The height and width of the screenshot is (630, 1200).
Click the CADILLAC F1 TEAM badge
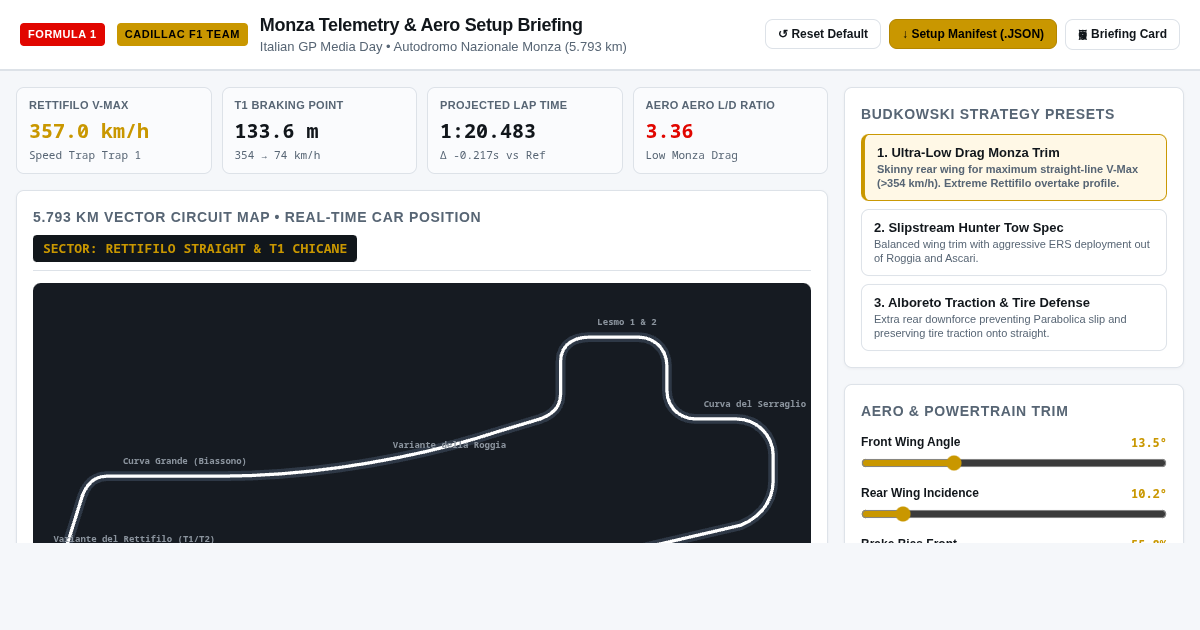point(182,34)
